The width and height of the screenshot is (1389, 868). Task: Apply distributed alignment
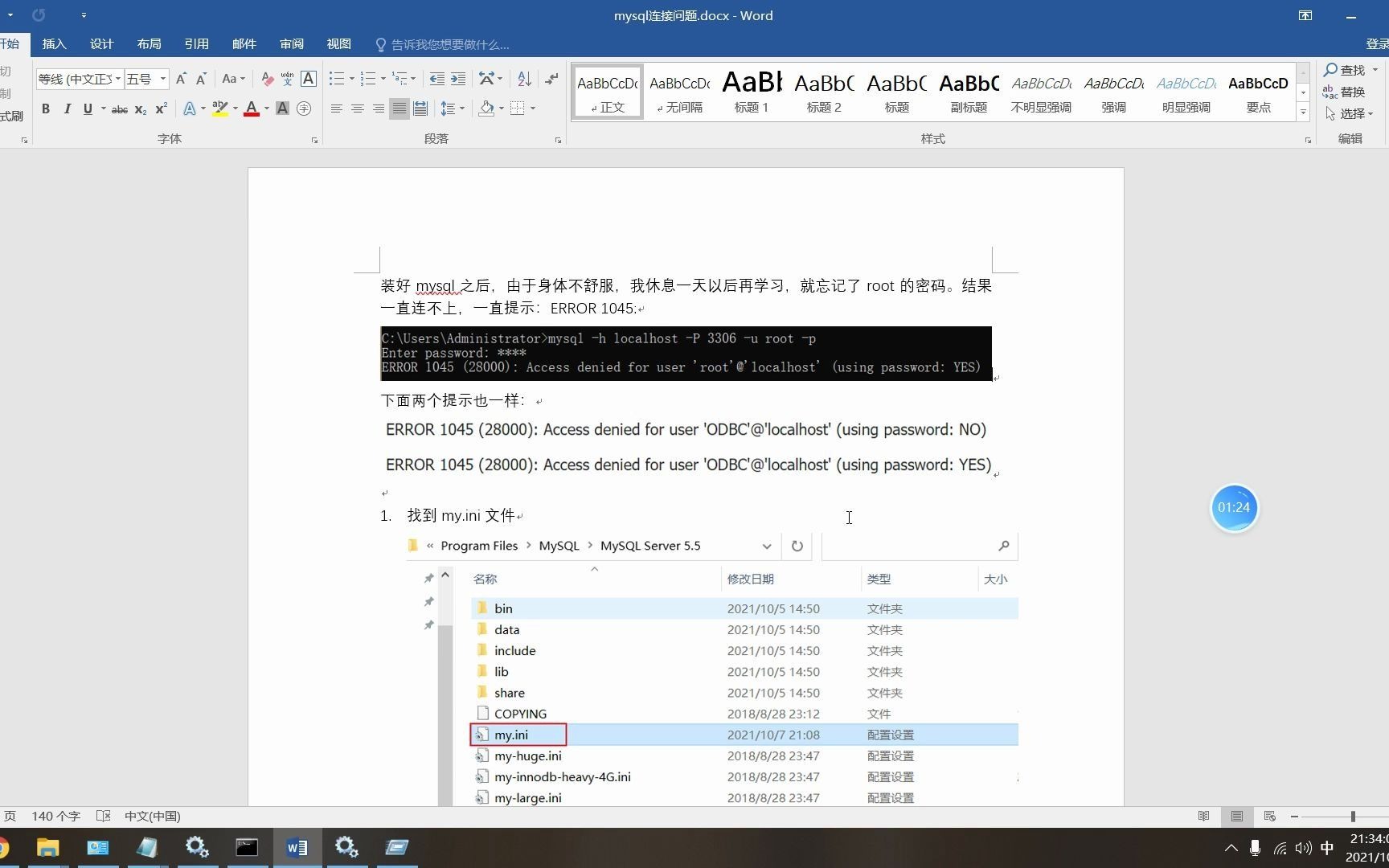(x=420, y=108)
